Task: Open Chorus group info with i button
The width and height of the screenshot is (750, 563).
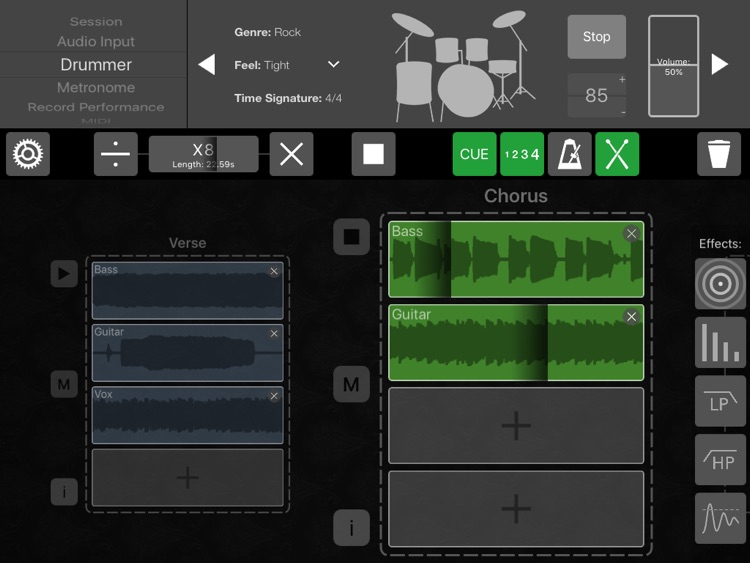Action: tap(352, 528)
